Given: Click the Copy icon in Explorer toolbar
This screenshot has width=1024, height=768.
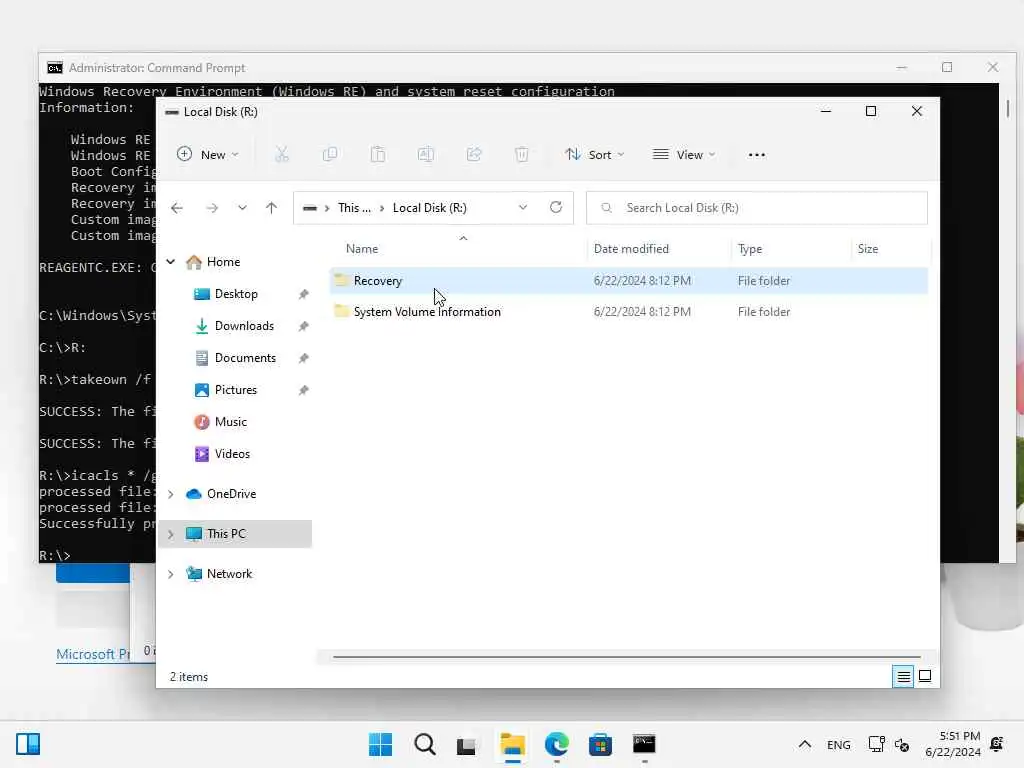Looking at the screenshot, I should pyautogui.click(x=330, y=155).
